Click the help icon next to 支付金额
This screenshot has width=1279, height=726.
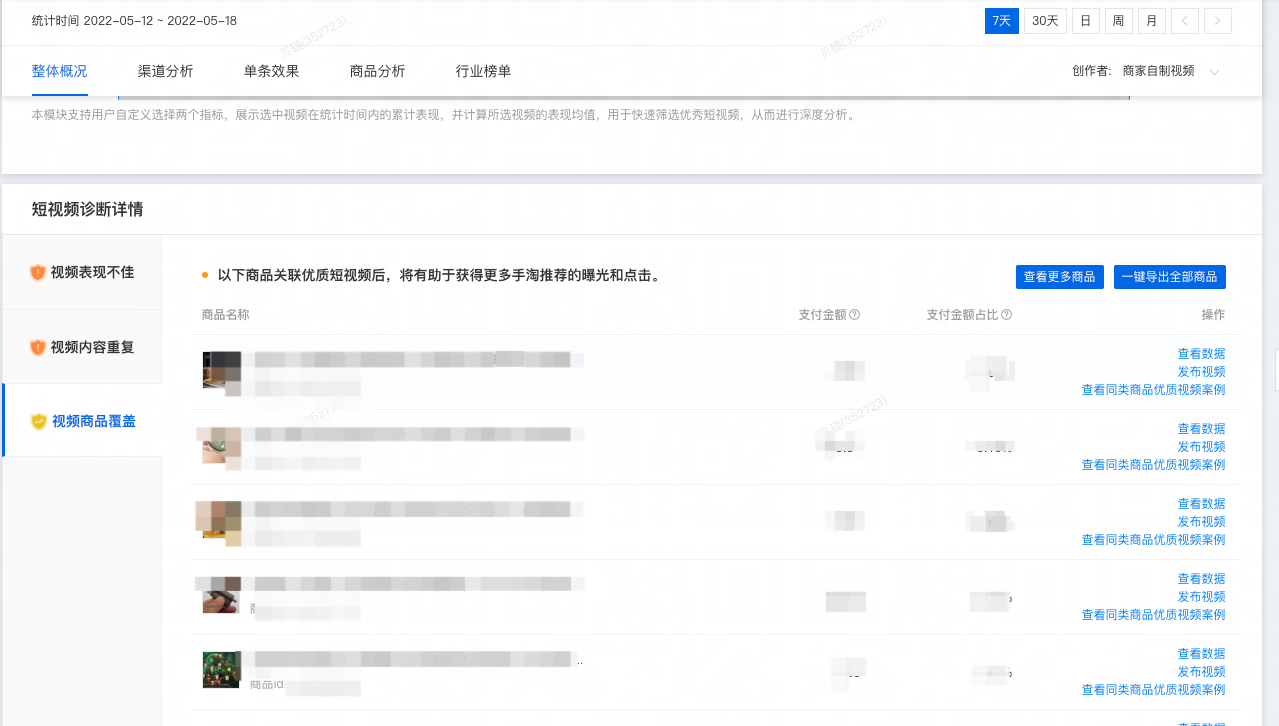(855, 315)
